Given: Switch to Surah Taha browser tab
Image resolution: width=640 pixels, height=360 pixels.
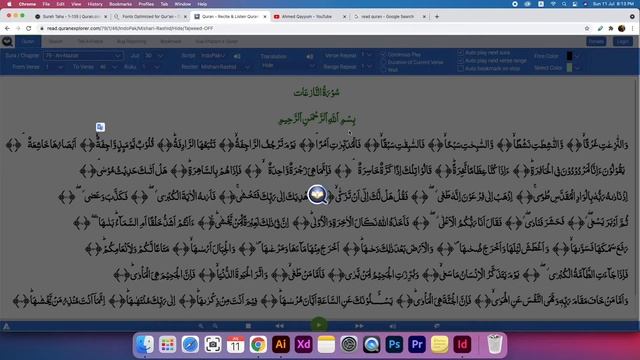Looking at the screenshot, I should 71,17.
